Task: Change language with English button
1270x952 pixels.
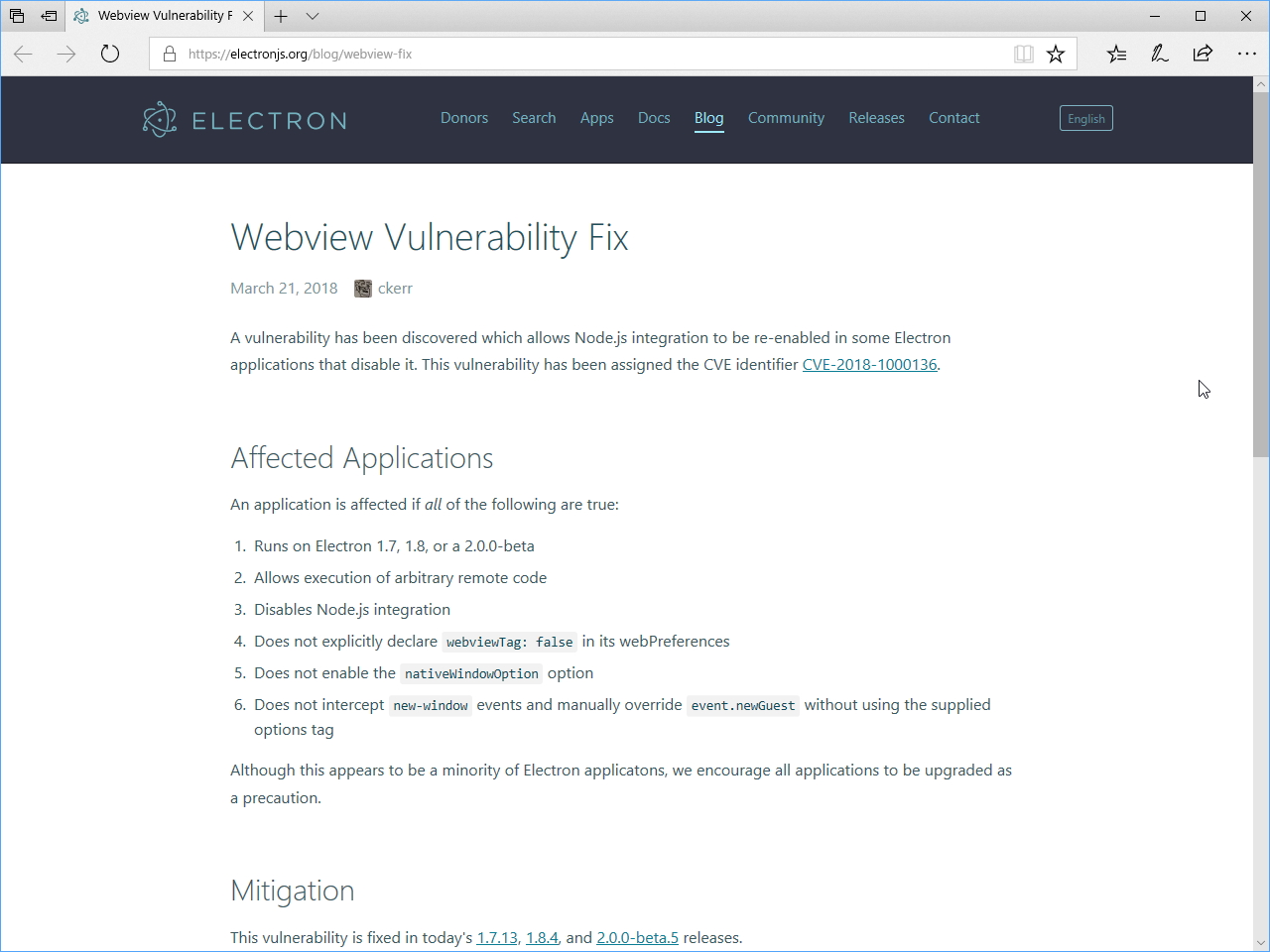Action: pos(1086,118)
